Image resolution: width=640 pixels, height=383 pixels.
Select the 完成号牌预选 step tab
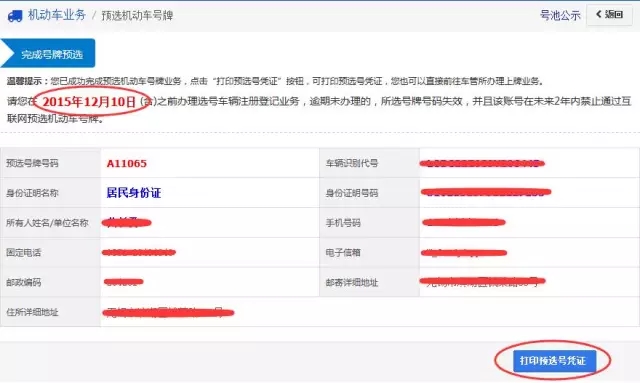48,53
